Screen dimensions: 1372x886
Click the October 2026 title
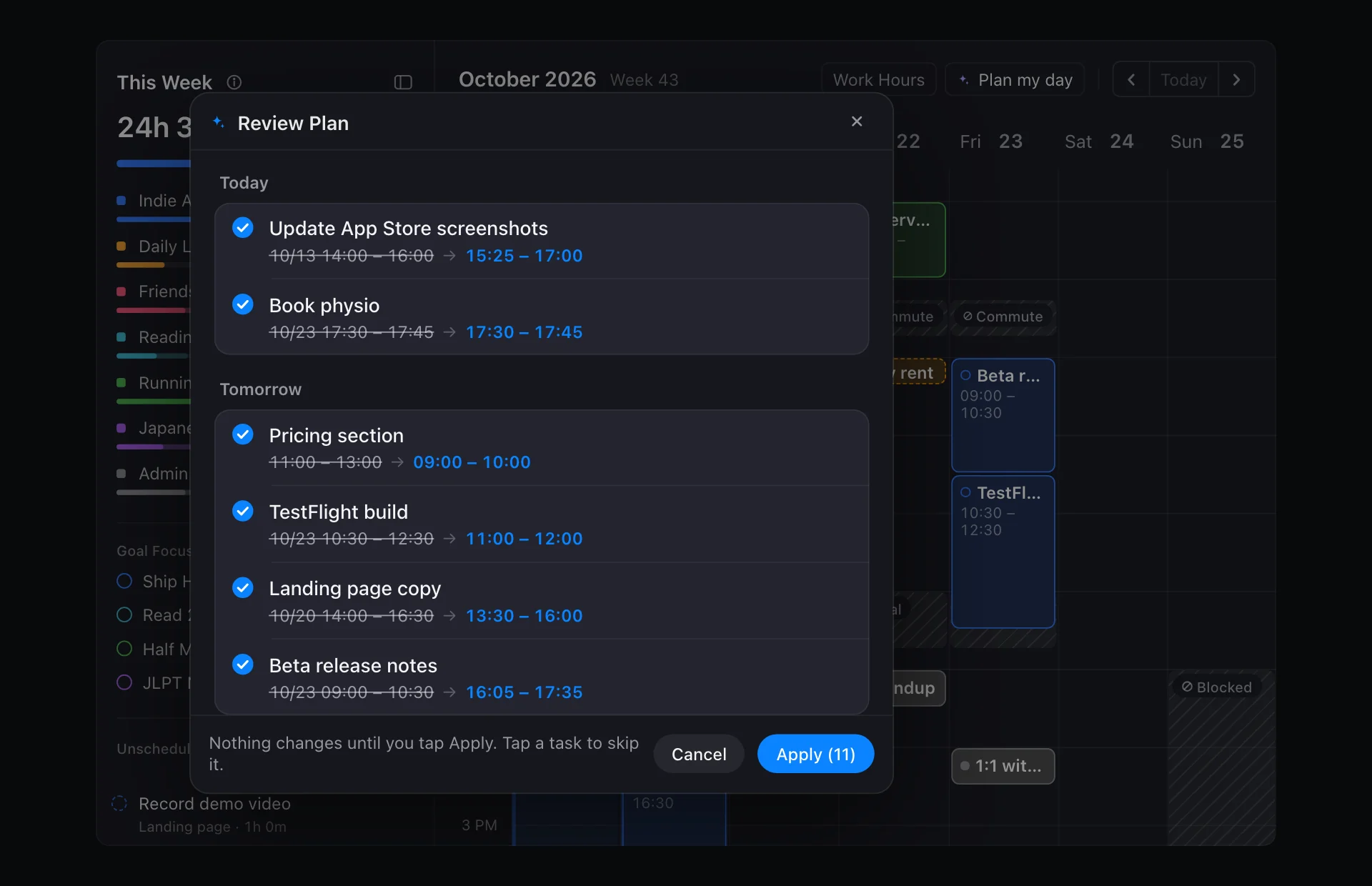click(x=527, y=79)
